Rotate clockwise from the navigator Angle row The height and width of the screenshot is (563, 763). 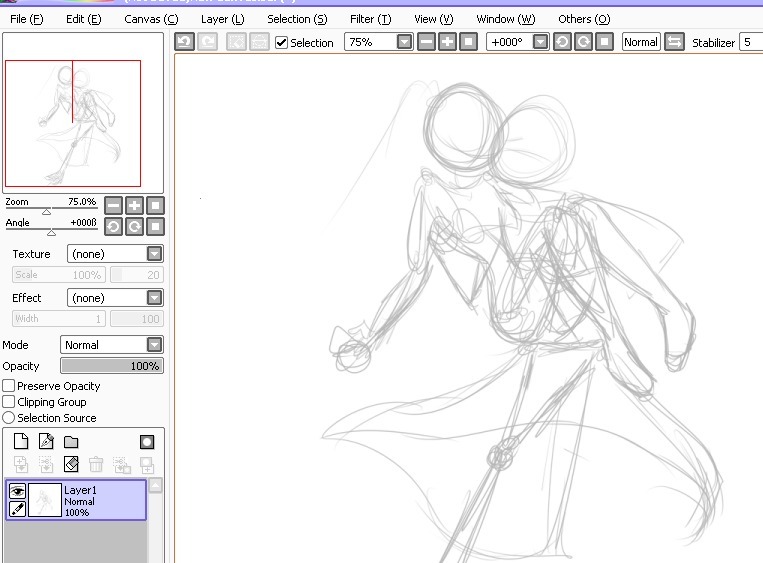coord(134,226)
